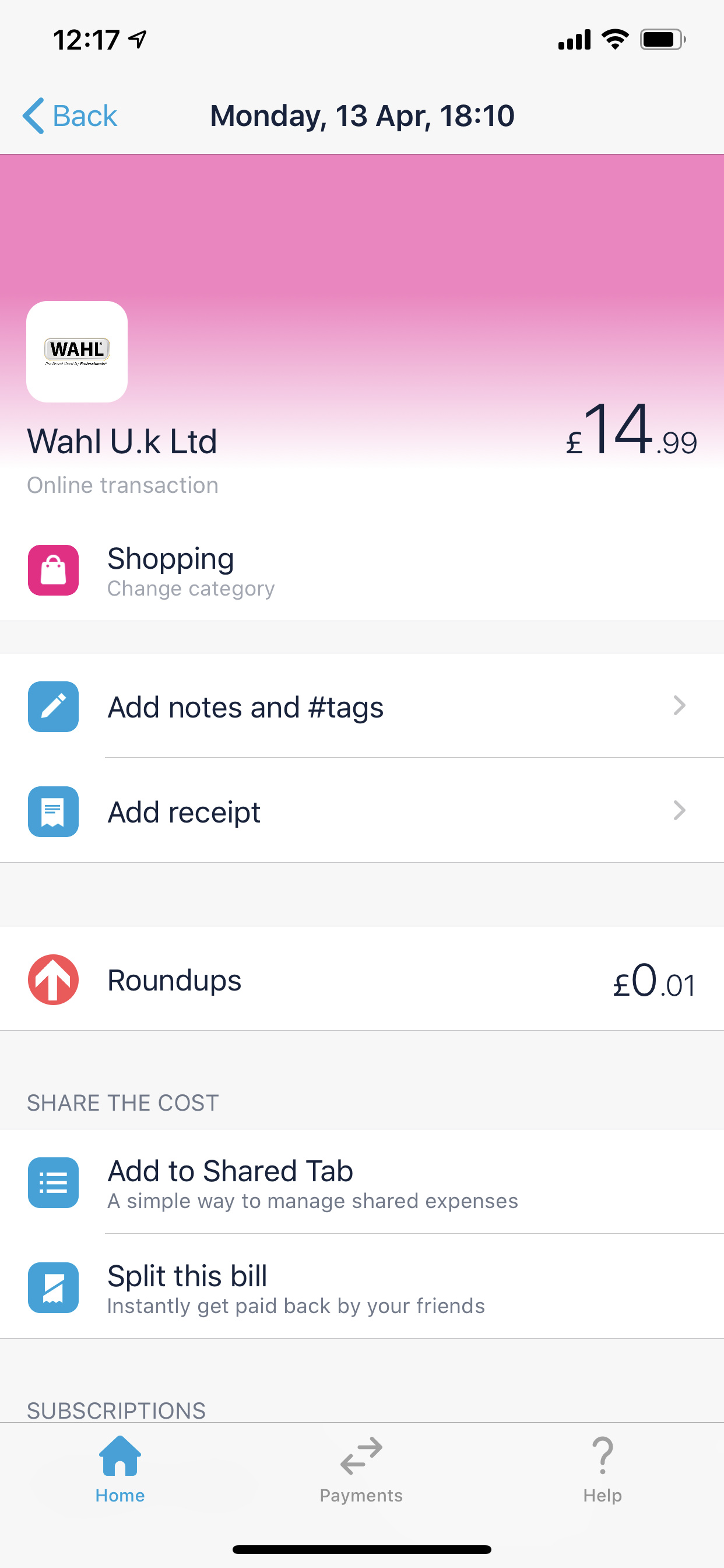Tap the blue receipt icon
Screen dimensions: 724x1568
tap(53, 811)
